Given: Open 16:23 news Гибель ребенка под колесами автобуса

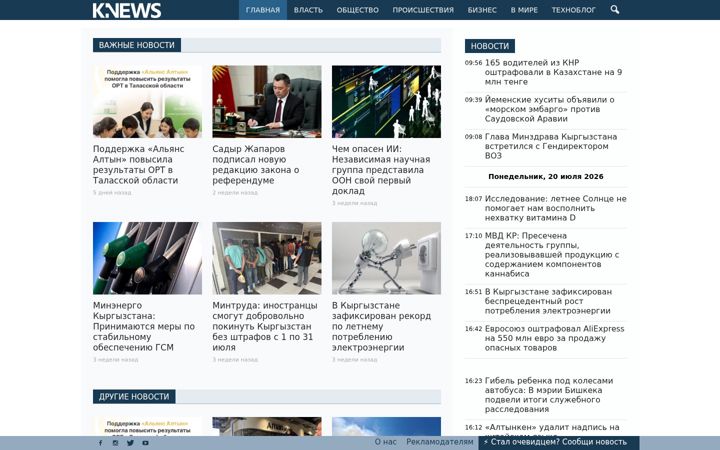Looking at the screenshot, I should click(549, 394).
